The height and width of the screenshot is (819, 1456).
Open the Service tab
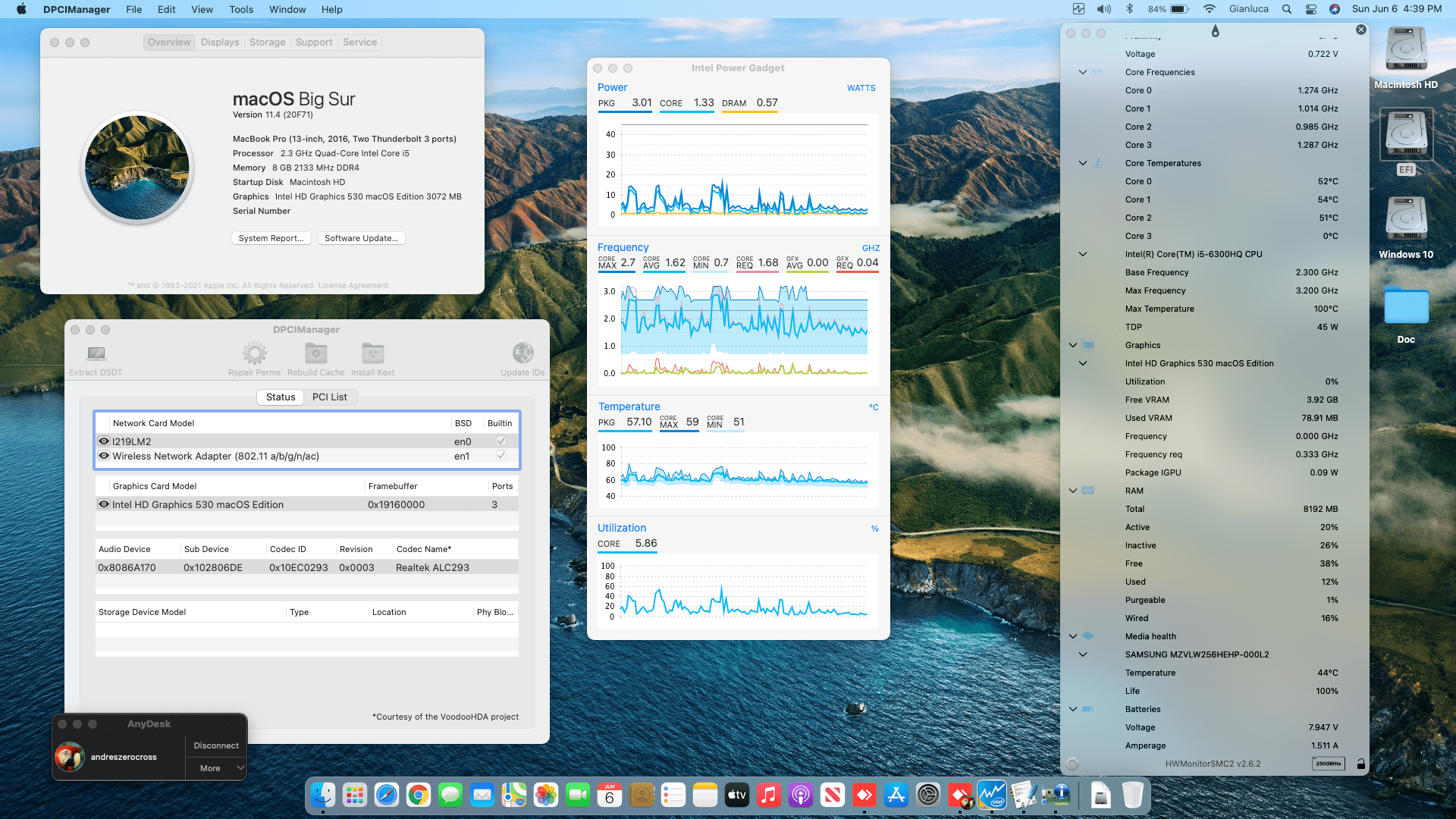359,42
